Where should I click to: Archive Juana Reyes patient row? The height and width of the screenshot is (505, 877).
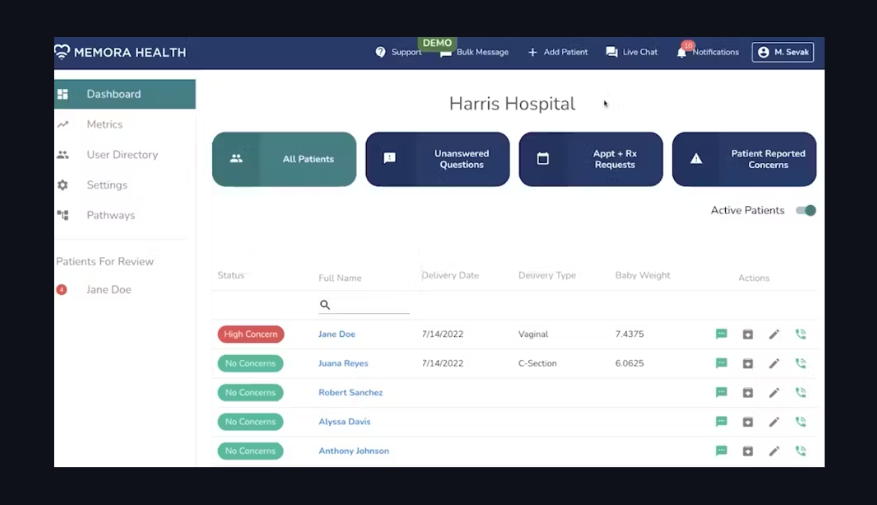[x=748, y=364]
